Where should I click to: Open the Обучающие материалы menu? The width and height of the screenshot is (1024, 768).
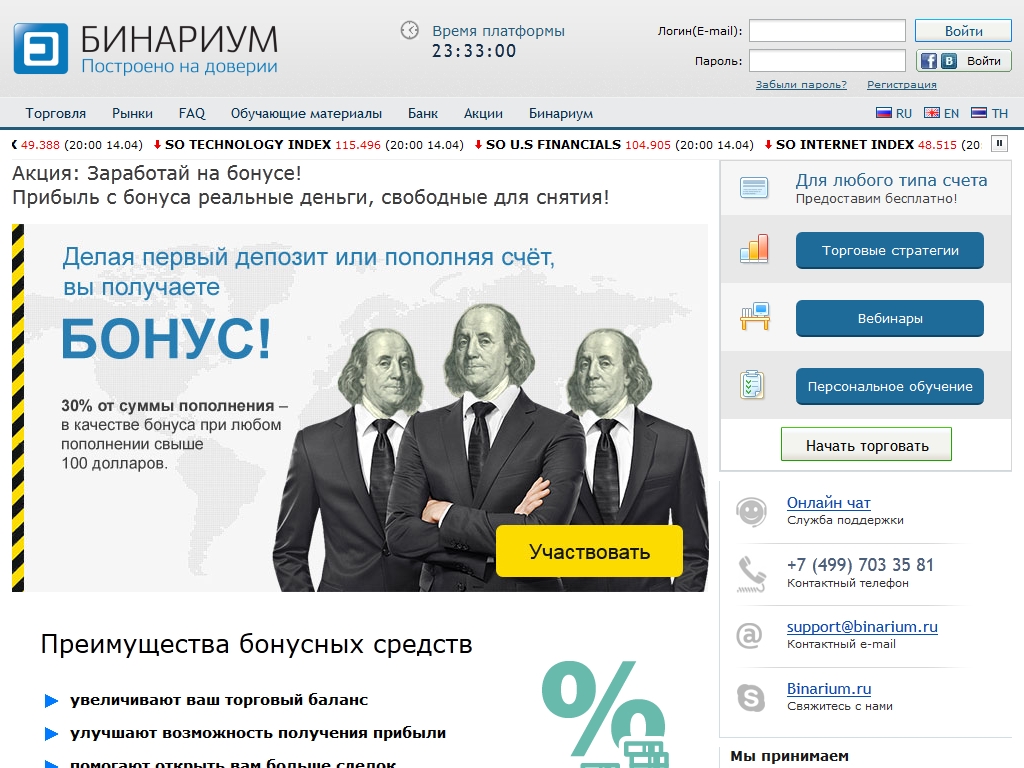point(306,113)
